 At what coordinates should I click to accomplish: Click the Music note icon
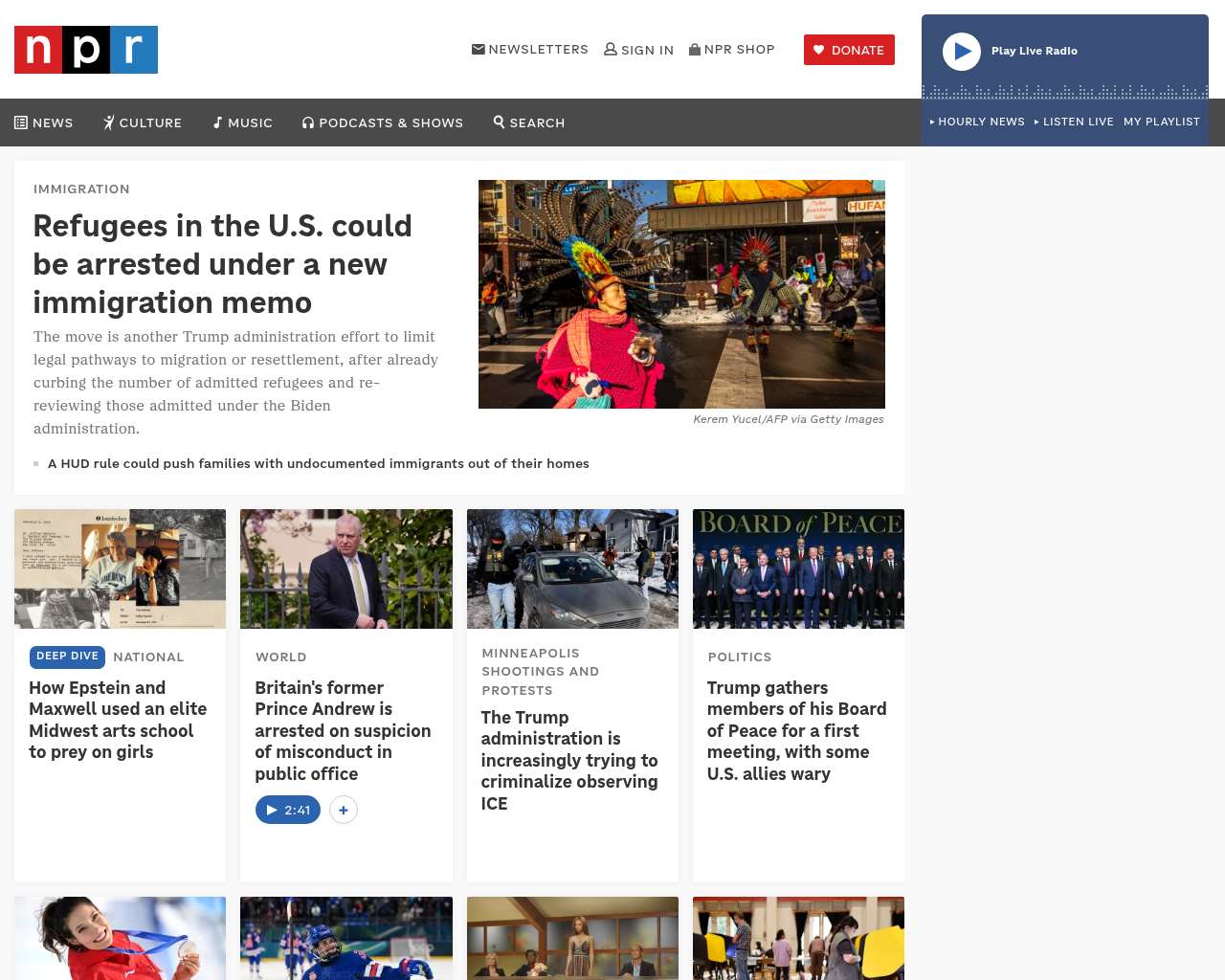(218, 122)
